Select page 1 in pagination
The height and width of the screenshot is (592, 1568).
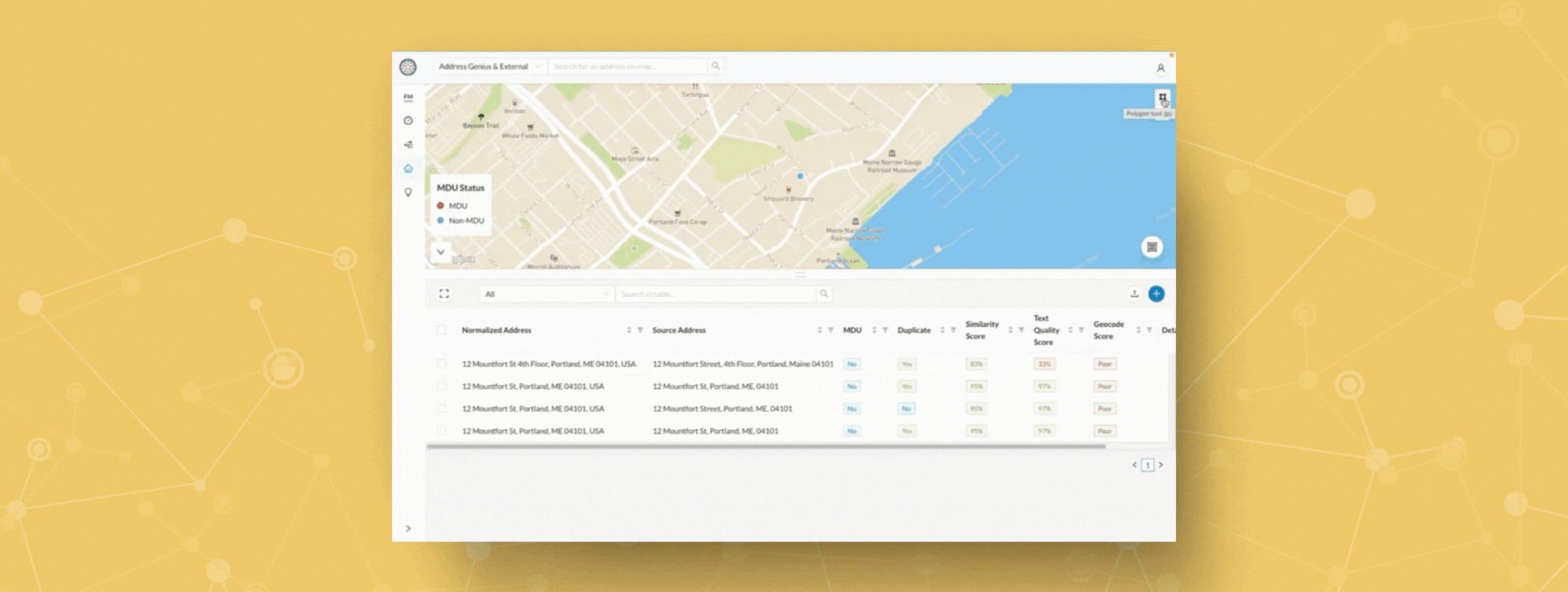pos(1148,465)
